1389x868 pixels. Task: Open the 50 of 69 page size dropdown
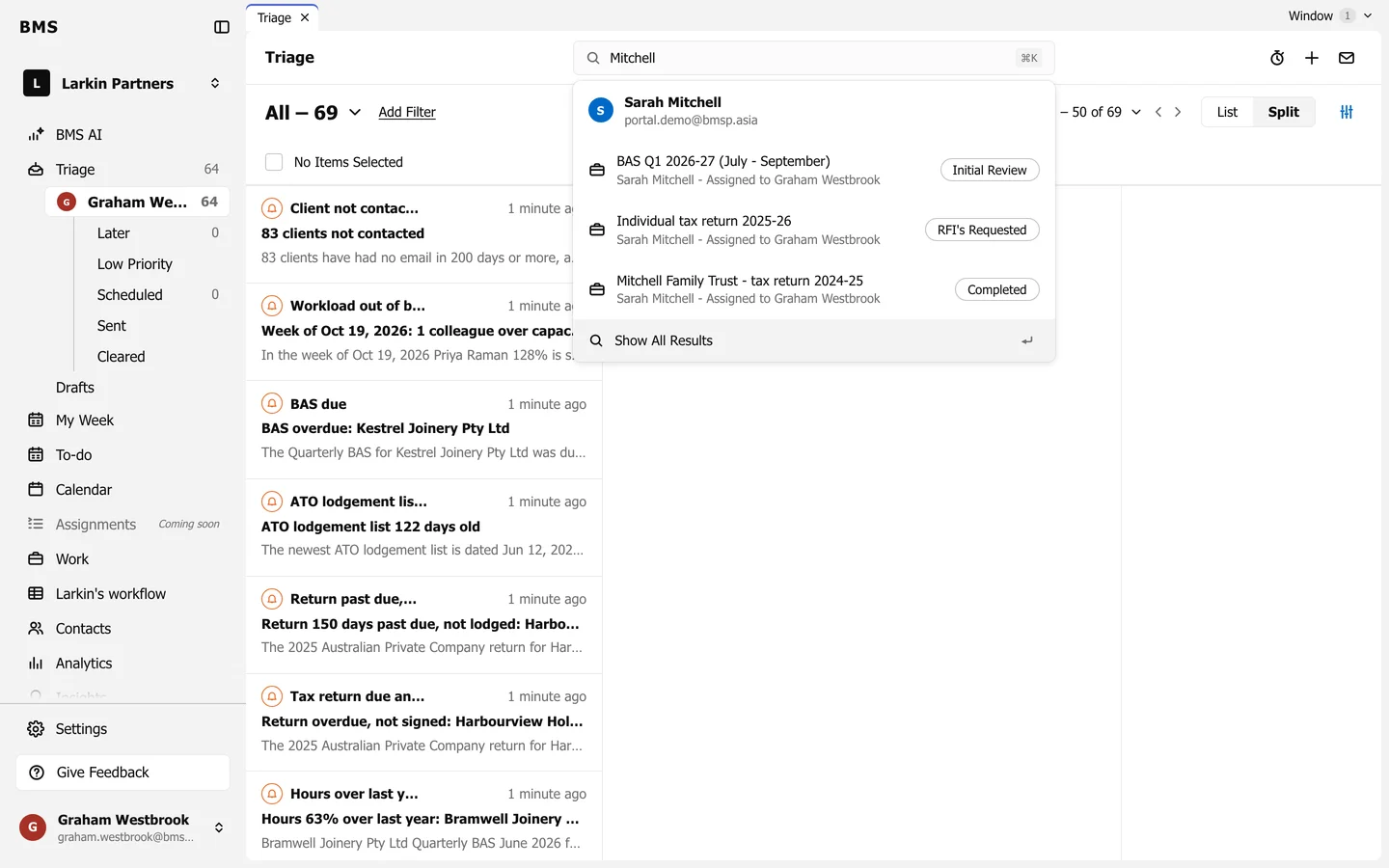[1102, 112]
